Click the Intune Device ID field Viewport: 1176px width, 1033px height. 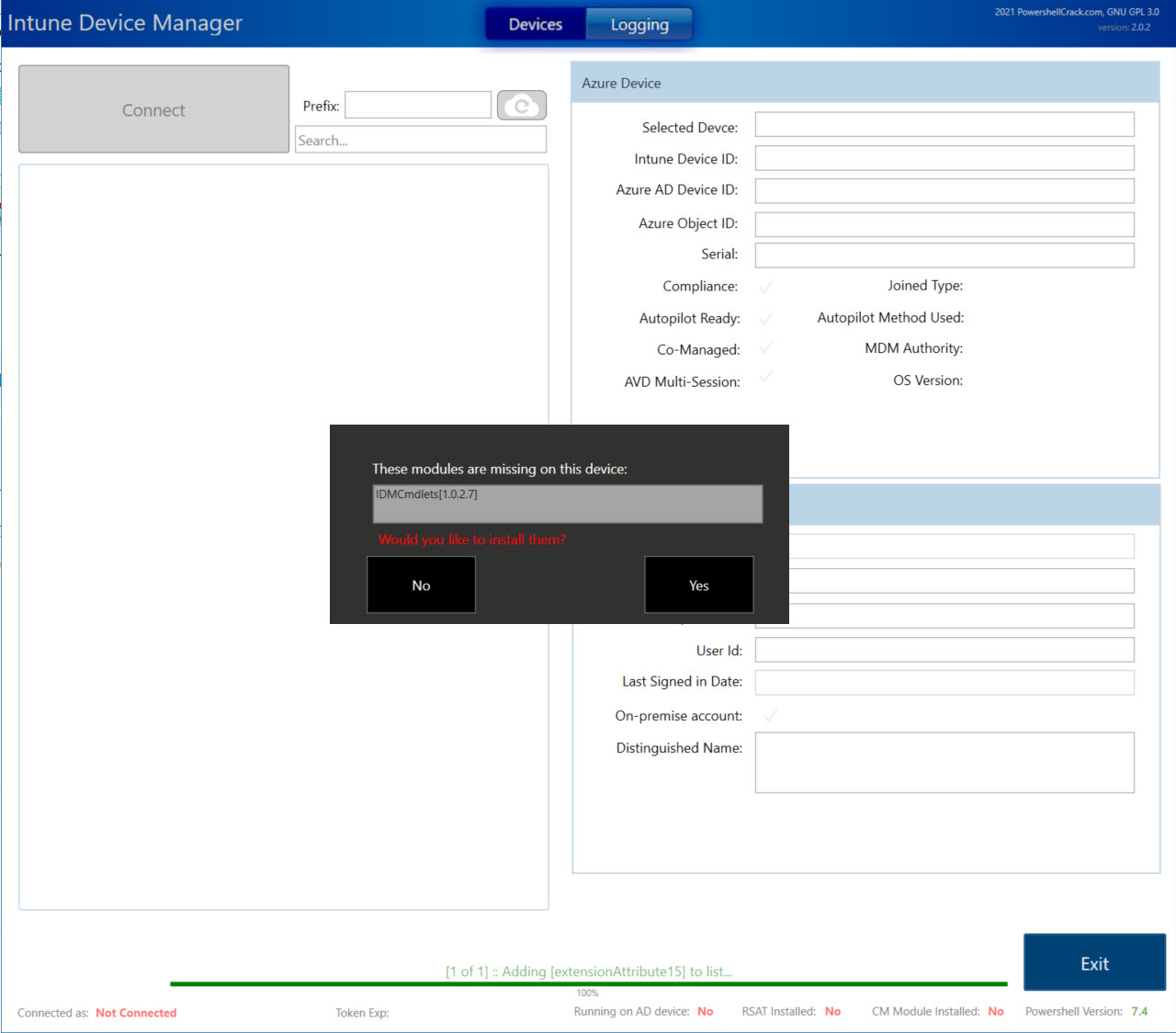pyautogui.click(x=944, y=158)
